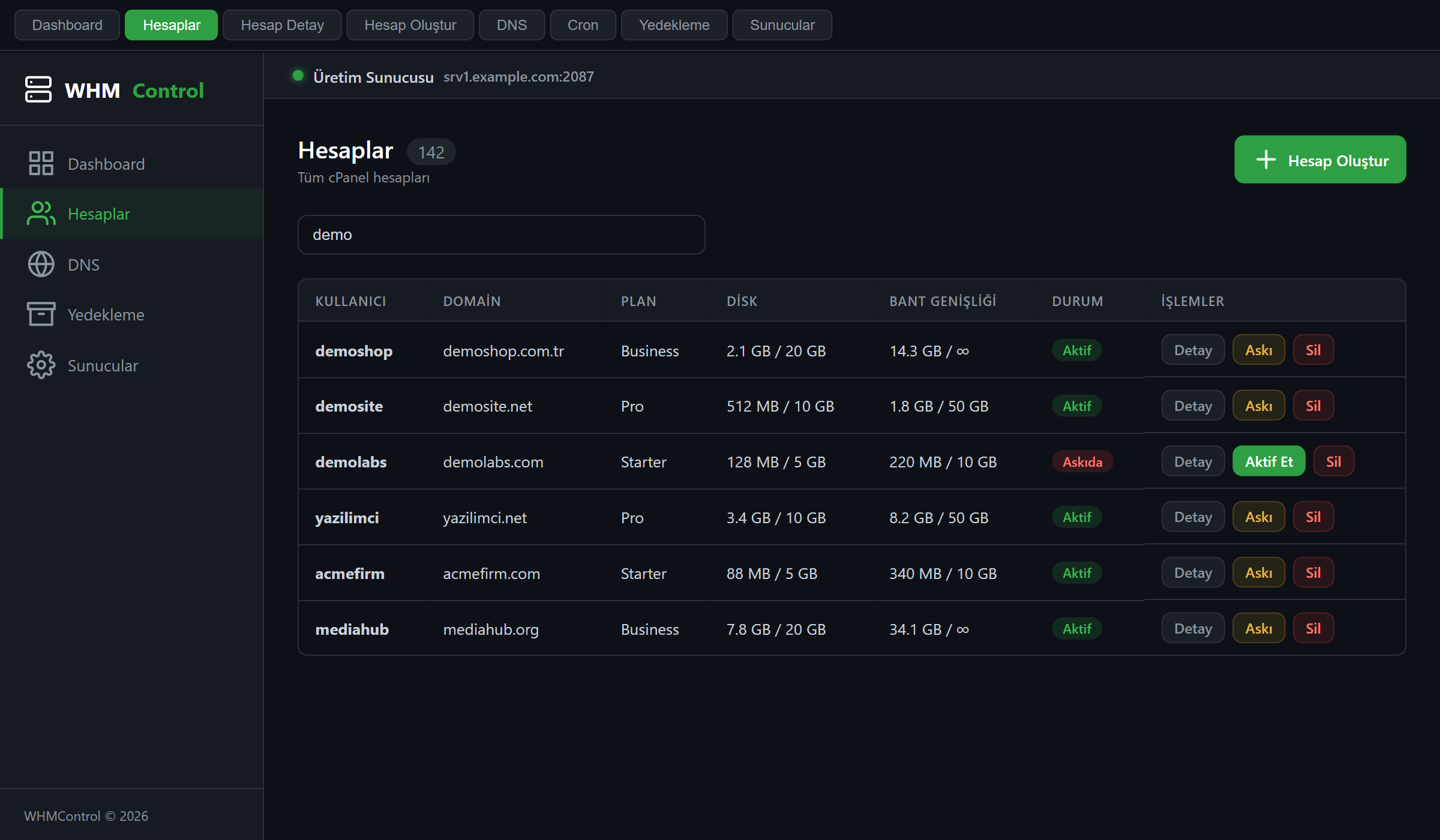The width and height of the screenshot is (1440, 840).
Task: Select Hesaplar label in the sidebar
Action: click(x=99, y=214)
